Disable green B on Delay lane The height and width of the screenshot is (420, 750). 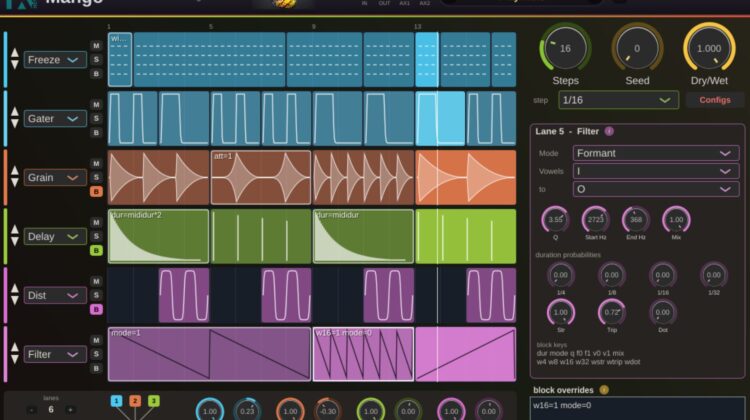[x=96, y=250]
